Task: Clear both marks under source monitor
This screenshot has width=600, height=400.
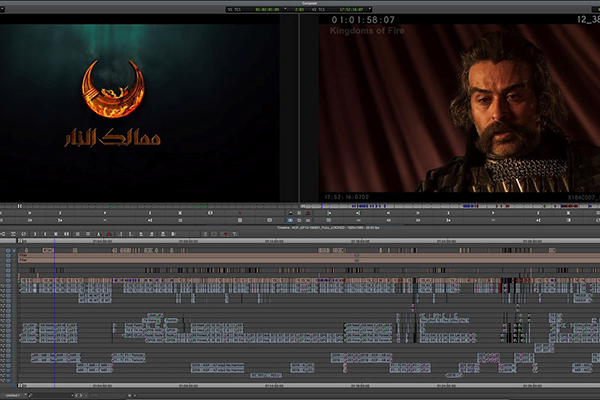Action: pyautogui.click(x=210, y=213)
